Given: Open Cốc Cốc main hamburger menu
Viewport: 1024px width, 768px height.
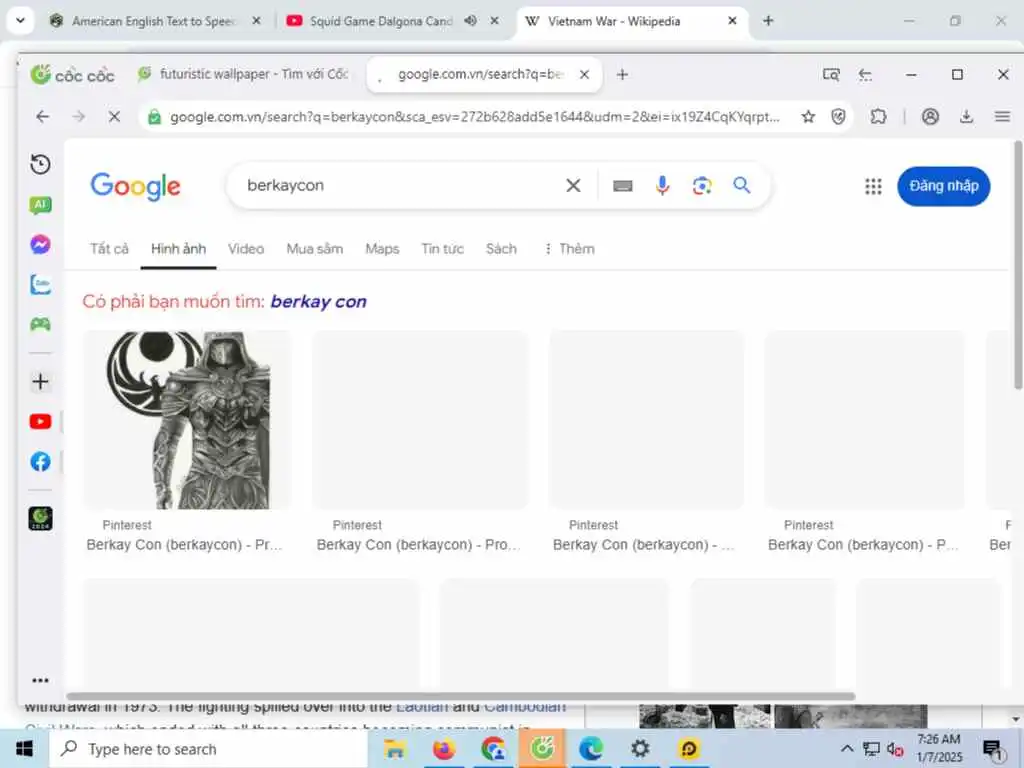Looking at the screenshot, I should [x=1002, y=117].
